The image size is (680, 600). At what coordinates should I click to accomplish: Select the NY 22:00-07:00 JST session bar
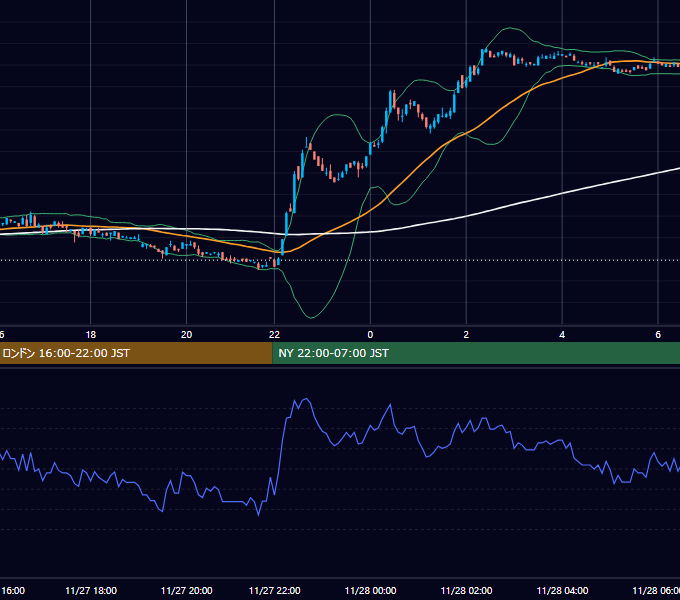click(x=476, y=353)
